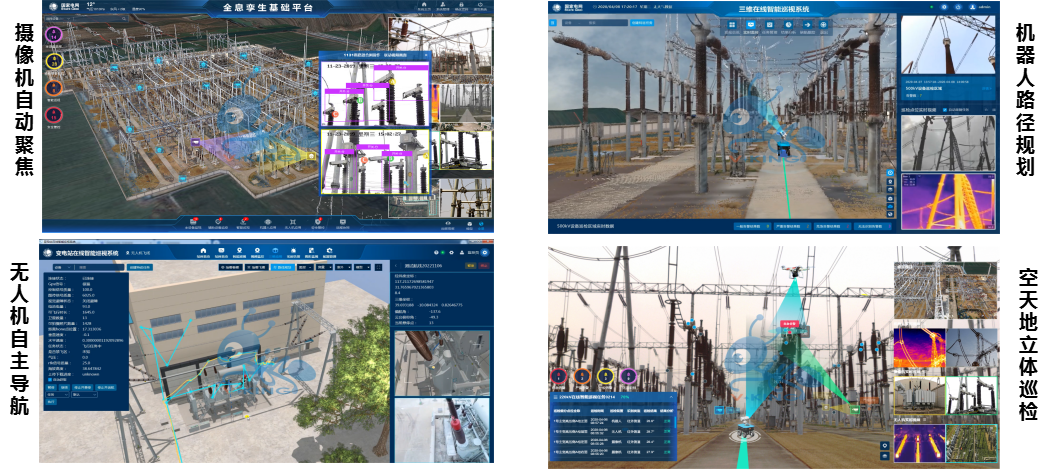The image size is (1038, 470).
Task: Select the blue inspection robot on the path
Action: coord(783,148)
